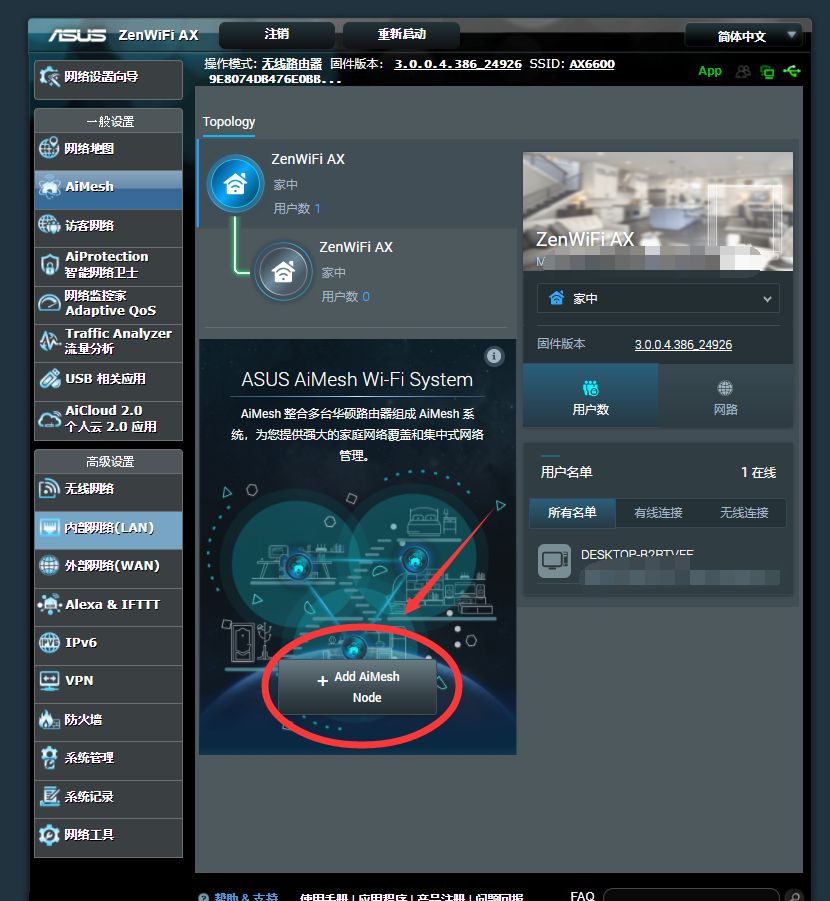
Task: Select the AiMesh sidebar icon
Action: pos(49,186)
